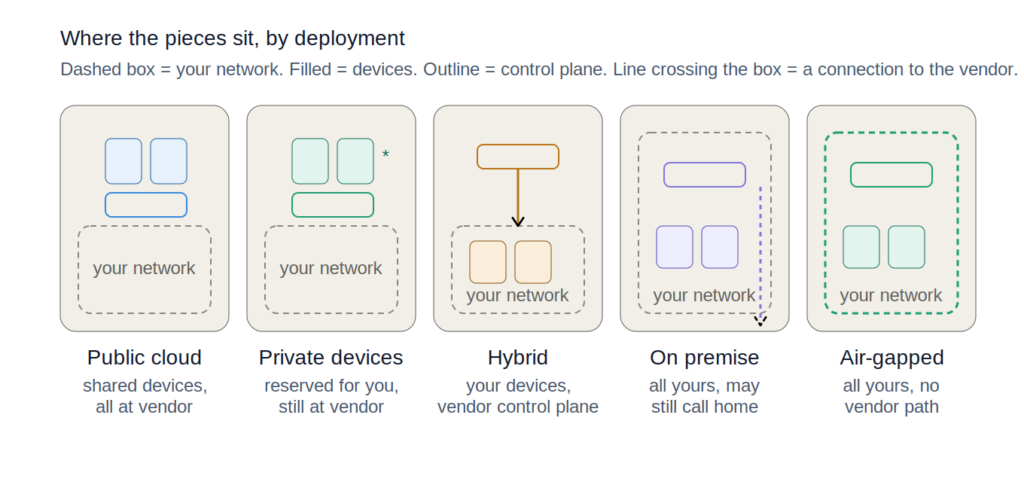Click the Hybrid card title
This screenshot has height=482, width=1024.
tap(518, 358)
